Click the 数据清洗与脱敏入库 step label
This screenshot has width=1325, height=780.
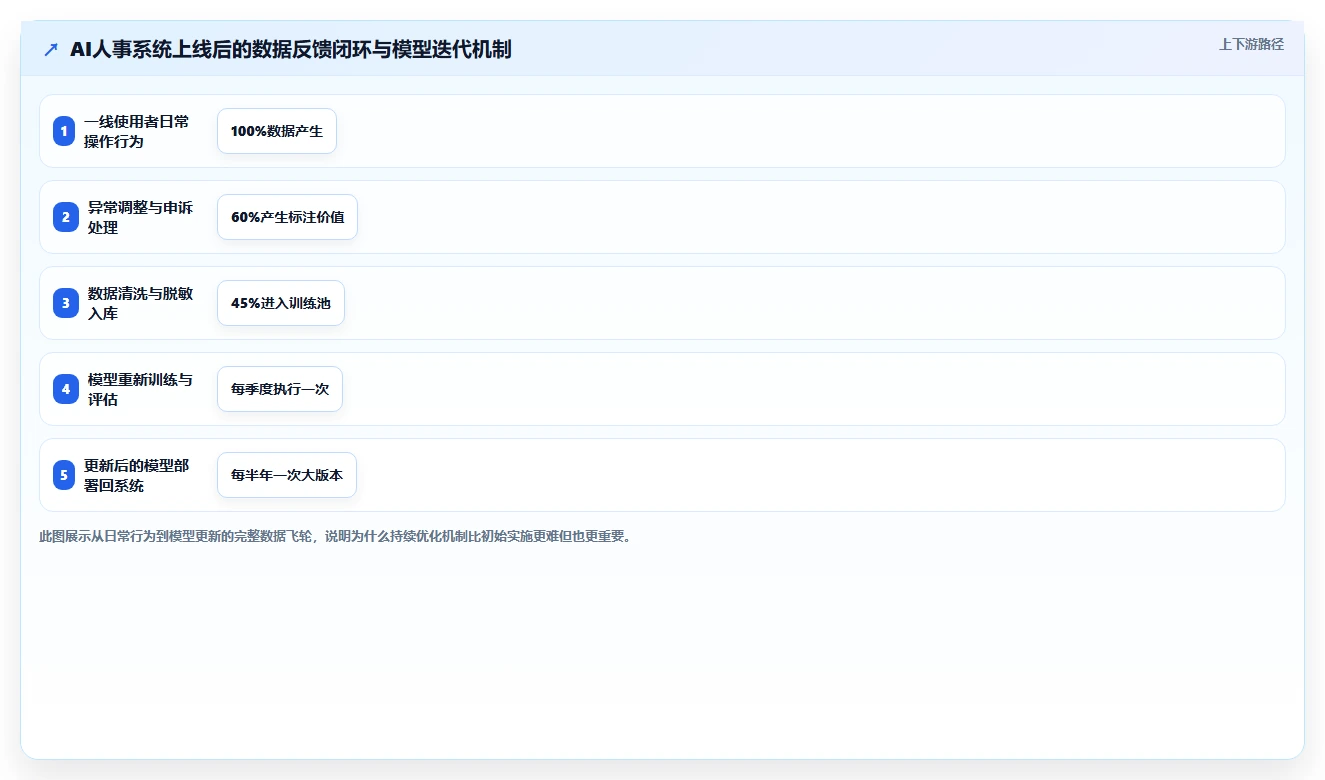140,303
